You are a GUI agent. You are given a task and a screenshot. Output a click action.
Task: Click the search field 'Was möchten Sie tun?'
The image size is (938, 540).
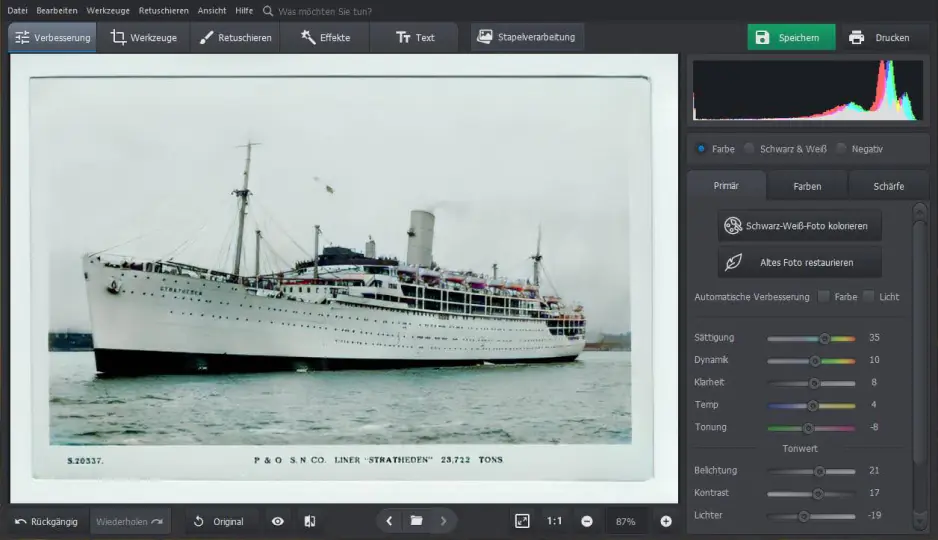pos(325,11)
